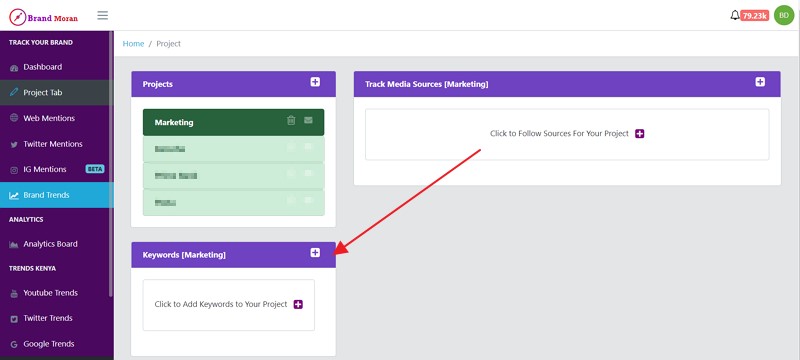This screenshot has width=800, height=360.
Task: Add keyword with Keywords header plus icon
Action: 315,252
